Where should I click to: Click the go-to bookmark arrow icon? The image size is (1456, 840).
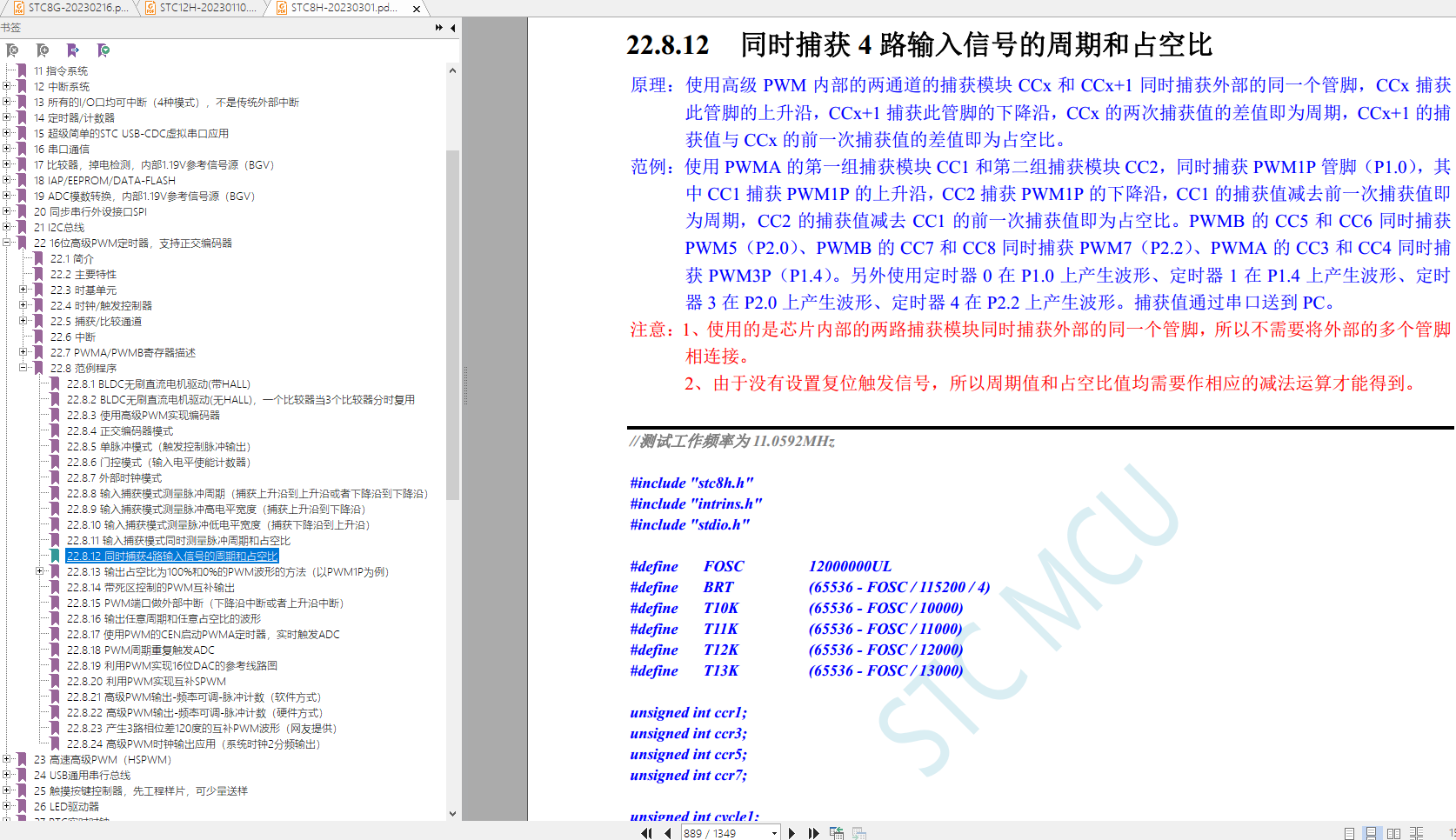coord(73,50)
